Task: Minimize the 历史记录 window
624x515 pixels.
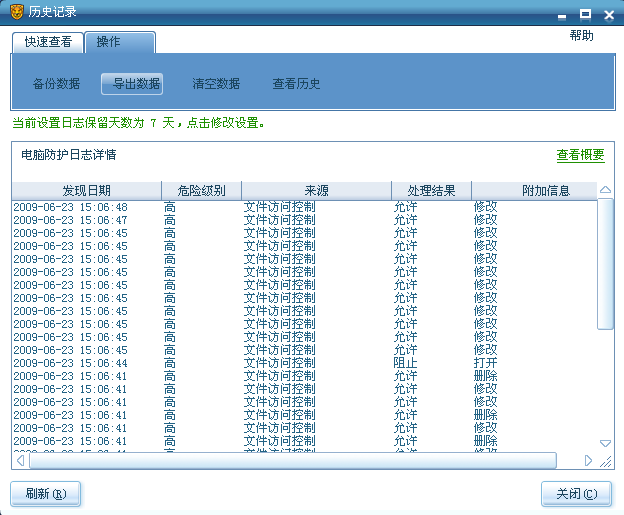Action: [x=562, y=17]
